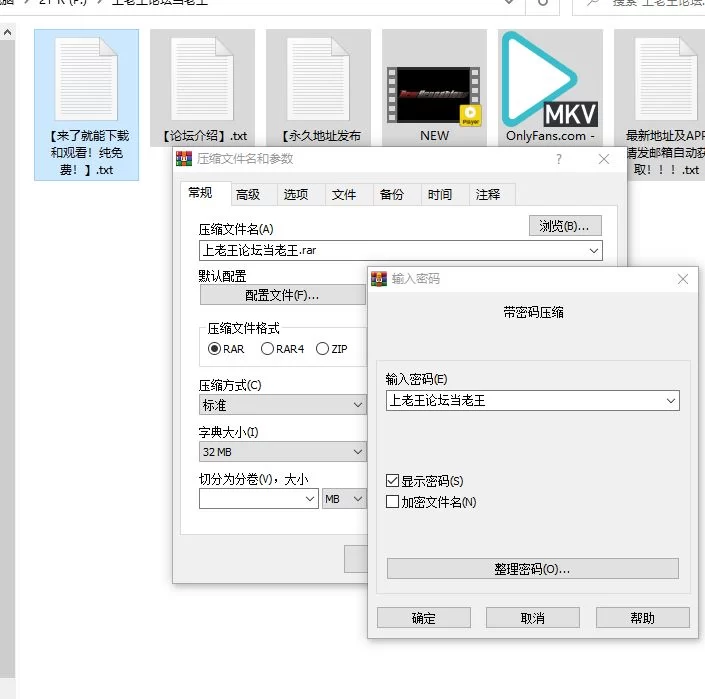Select the NEW video file thumbnail
The height and width of the screenshot is (699, 705).
point(434,95)
